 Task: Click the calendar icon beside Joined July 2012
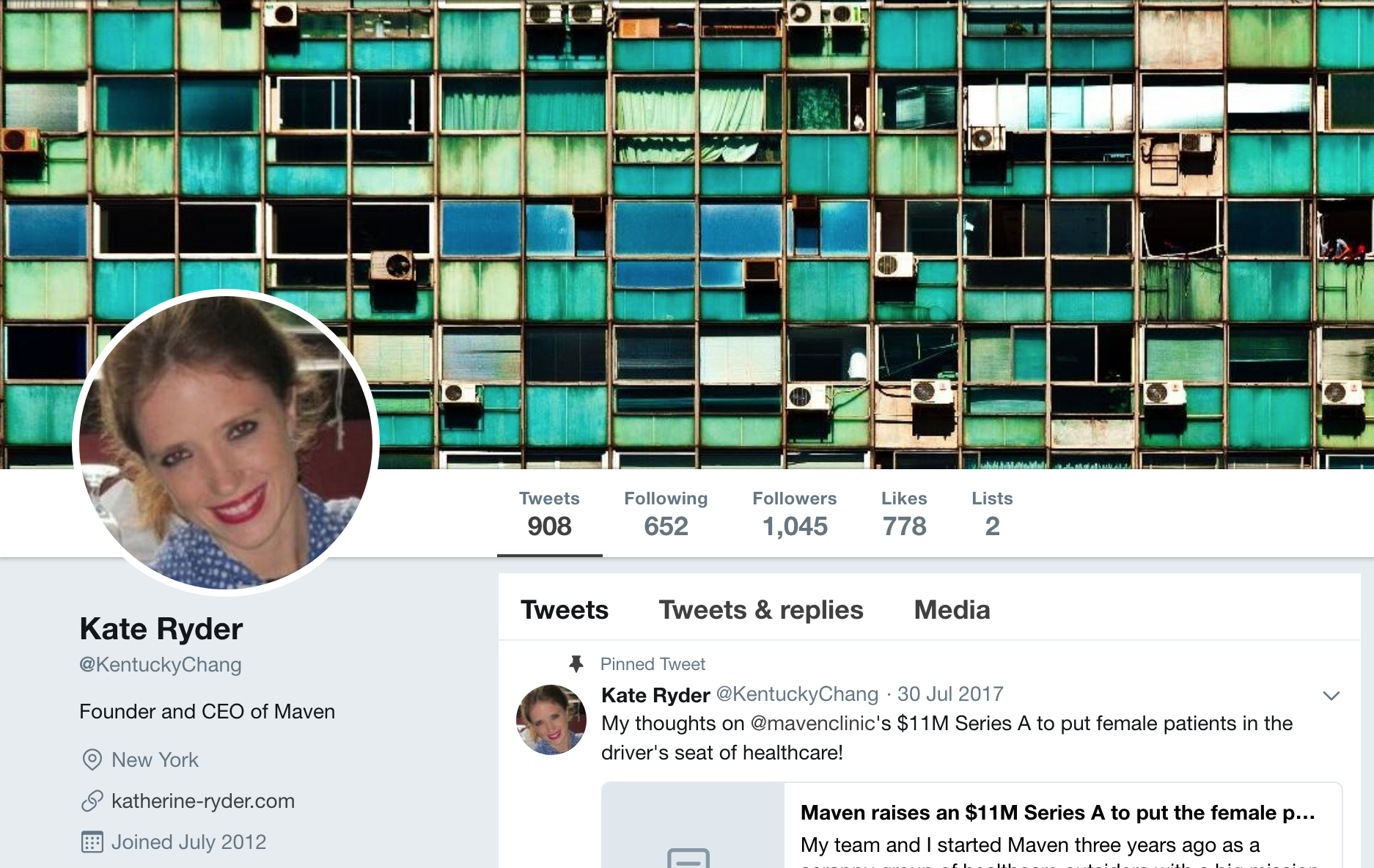click(x=92, y=842)
